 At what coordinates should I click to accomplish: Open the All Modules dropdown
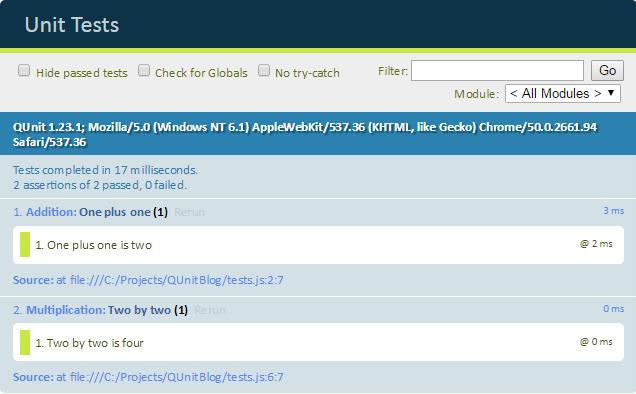(x=563, y=93)
